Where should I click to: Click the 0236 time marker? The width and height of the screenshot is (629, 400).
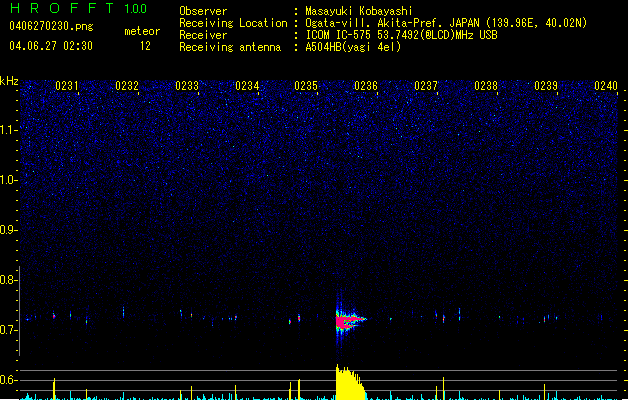pyautogui.click(x=366, y=86)
